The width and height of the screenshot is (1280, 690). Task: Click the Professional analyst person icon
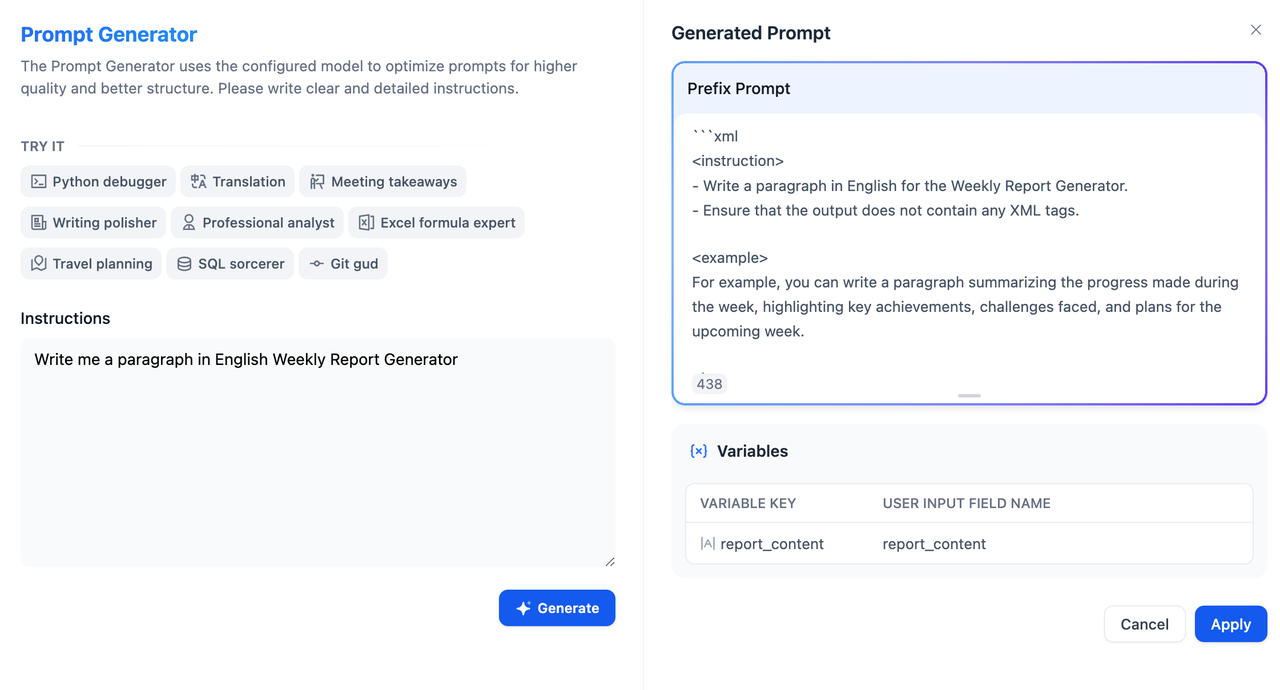[x=189, y=223]
